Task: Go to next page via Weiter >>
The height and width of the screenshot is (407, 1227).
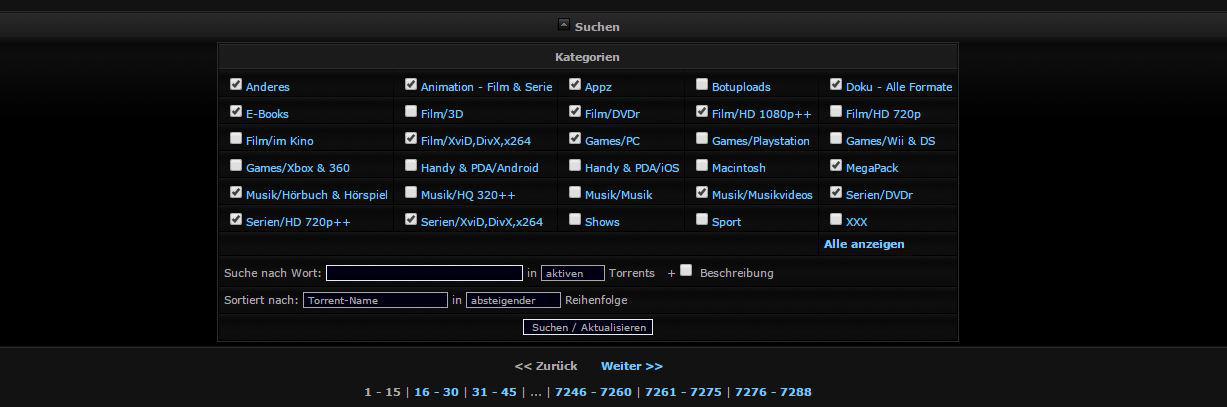Action: (x=631, y=366)
